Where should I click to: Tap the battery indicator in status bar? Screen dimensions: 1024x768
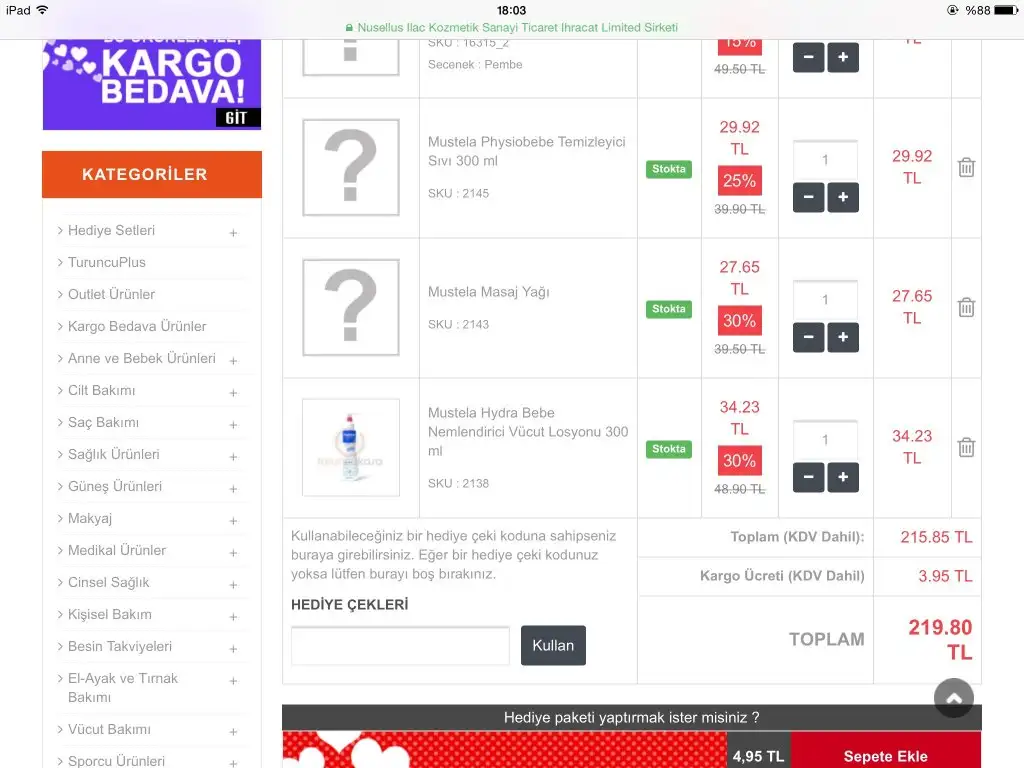[x=1006, y=10]
